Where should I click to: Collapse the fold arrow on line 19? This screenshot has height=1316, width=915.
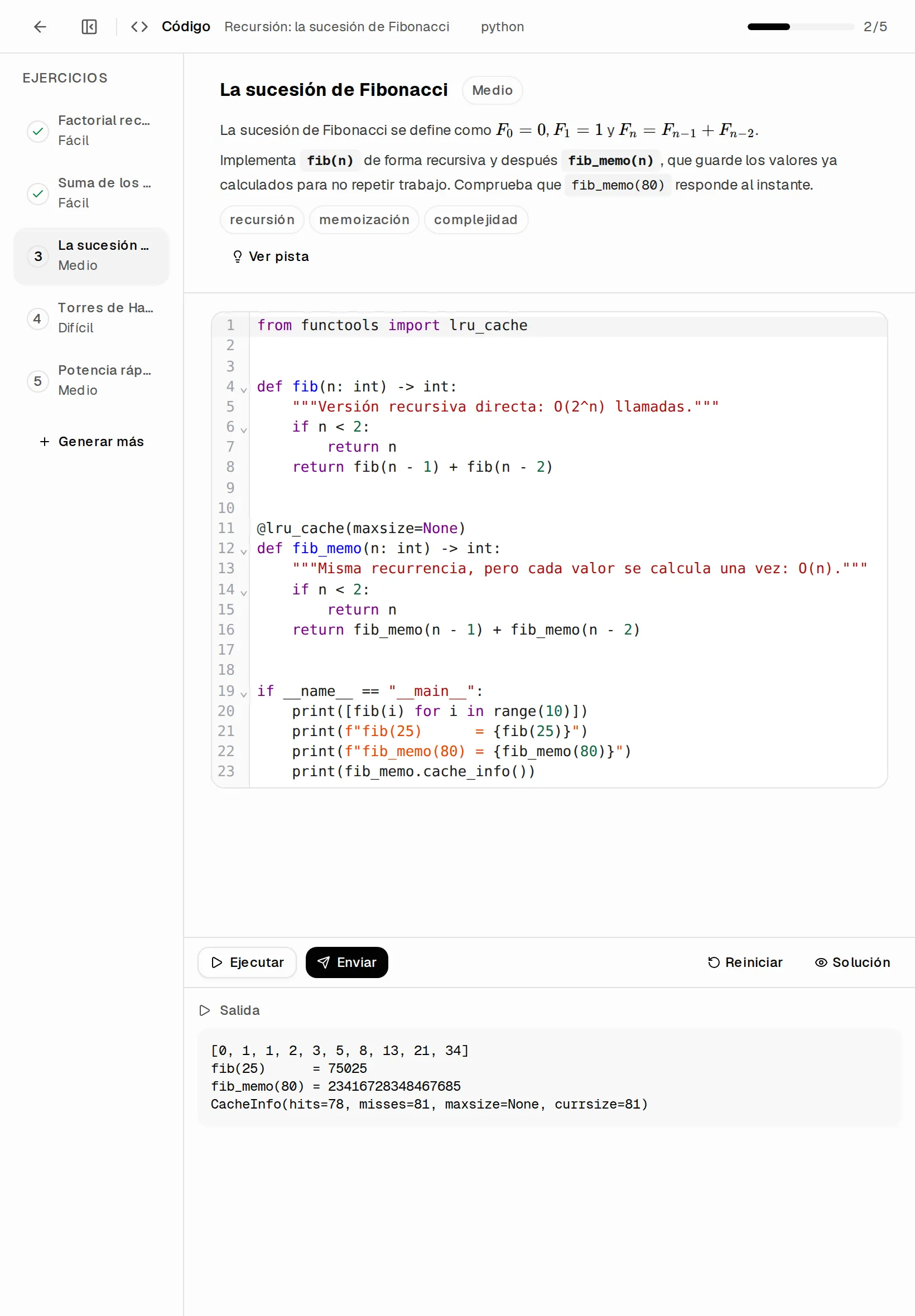click(x=244, y=694)
